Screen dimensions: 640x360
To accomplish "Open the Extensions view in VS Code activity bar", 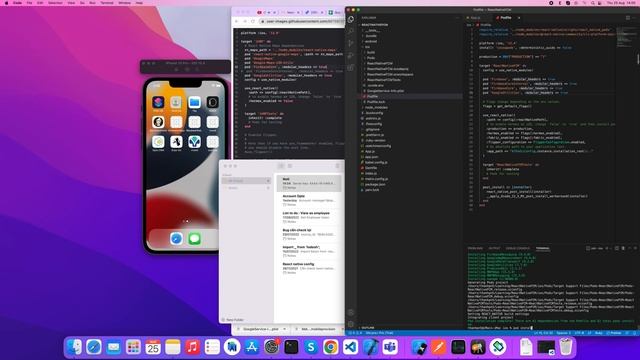I will pyautogui.click(x=351, y=67).
